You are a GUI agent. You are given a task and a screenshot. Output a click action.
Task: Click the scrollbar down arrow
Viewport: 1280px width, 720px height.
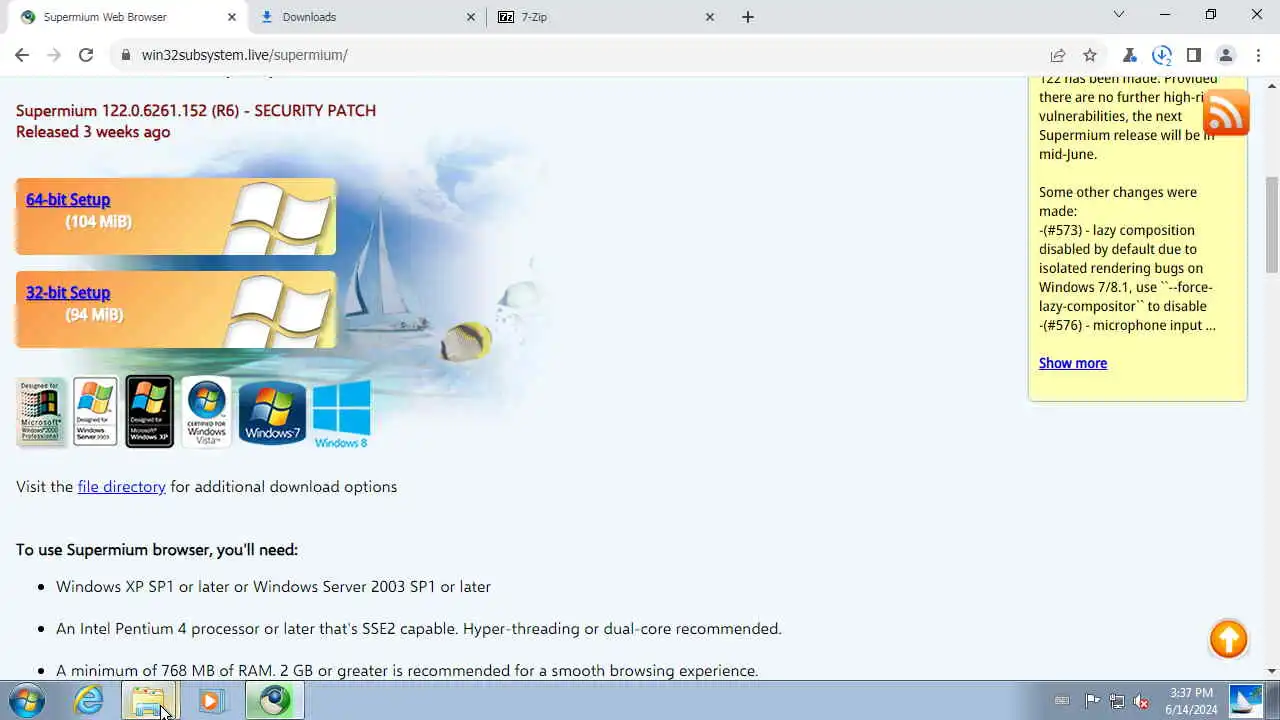pyautogui.click(x=1272, y=671)
